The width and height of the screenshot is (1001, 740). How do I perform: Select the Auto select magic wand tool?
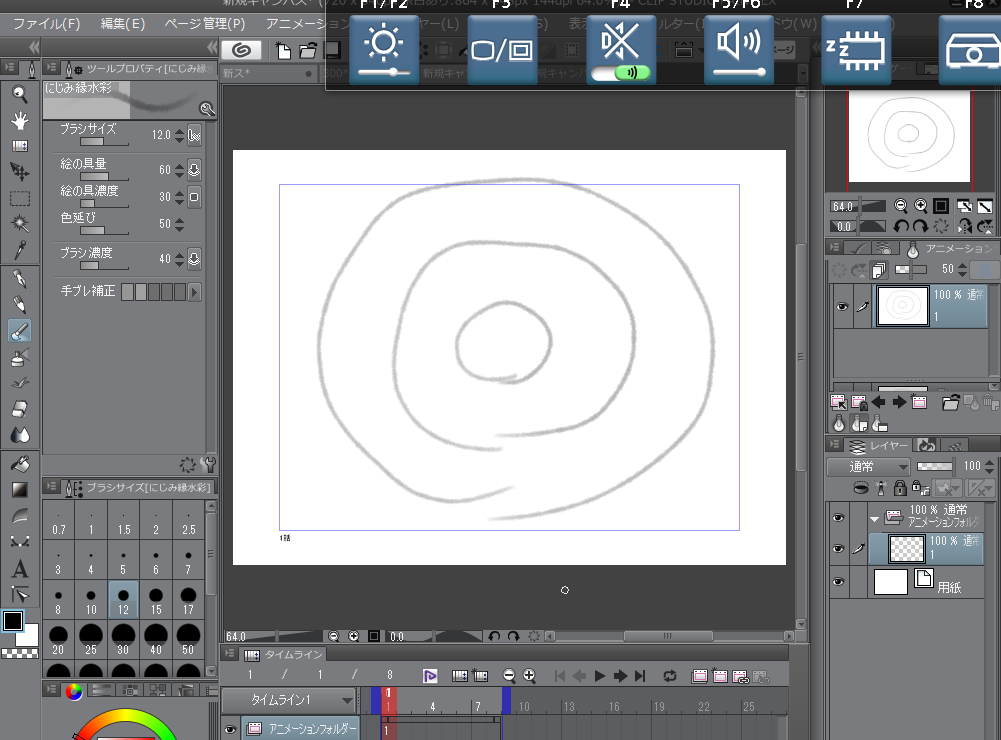pyautogui.click(x=19, y=224)
